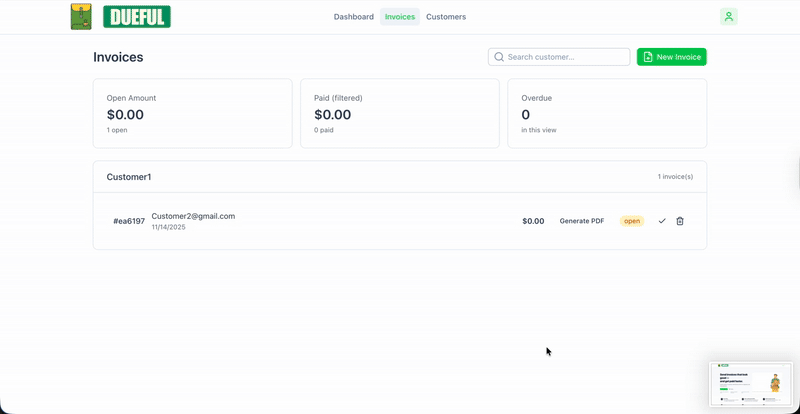Click the Invoices page heading
800x414 pixels.
coord(118,57)
